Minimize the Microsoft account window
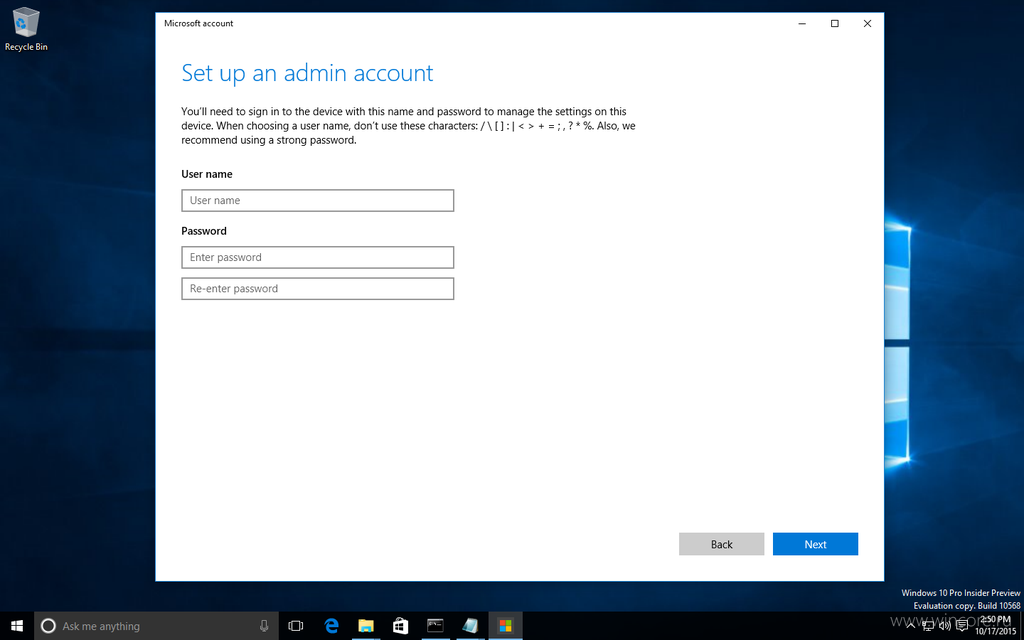This screenshot has height=640, width=1024. [x=802, y=24]
